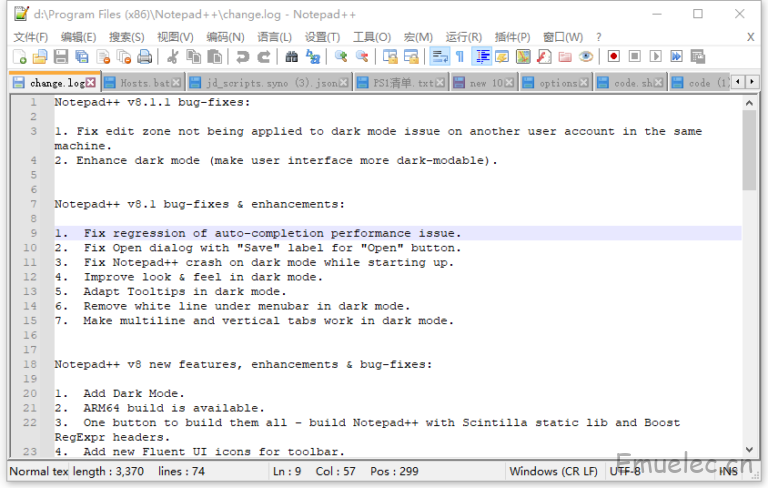
Task: Open the 文件(F) menu
Action: point(30,37)
